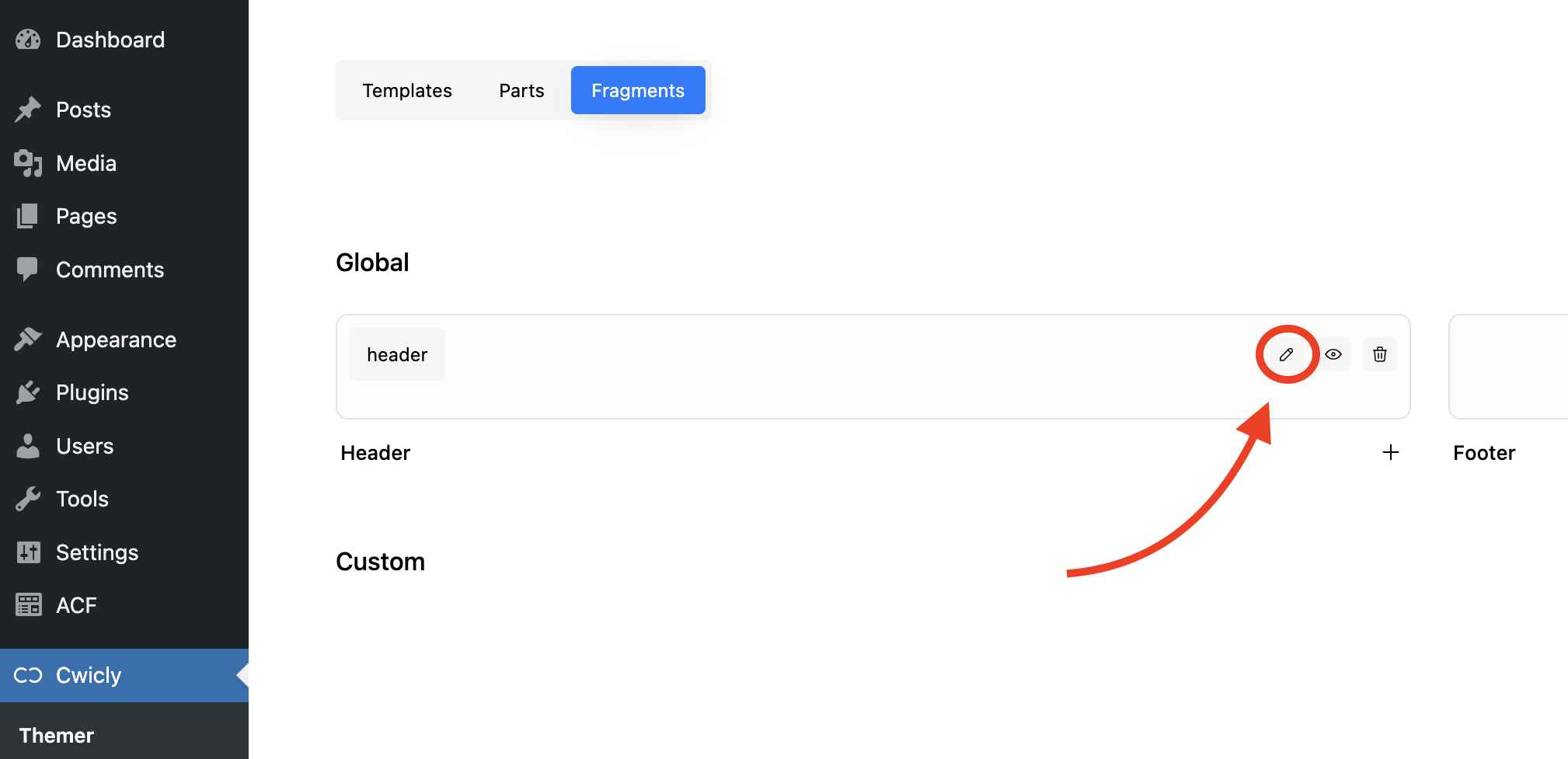1568x759 pixels.
Task: Delete the header fragment with trash icon
Action: coord(1379,354)
